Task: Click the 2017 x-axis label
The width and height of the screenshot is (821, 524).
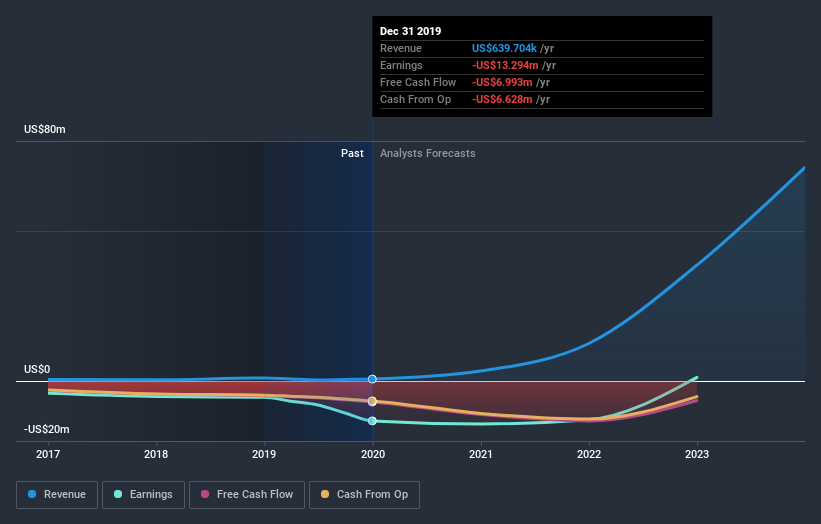Action: coord(48,454)
